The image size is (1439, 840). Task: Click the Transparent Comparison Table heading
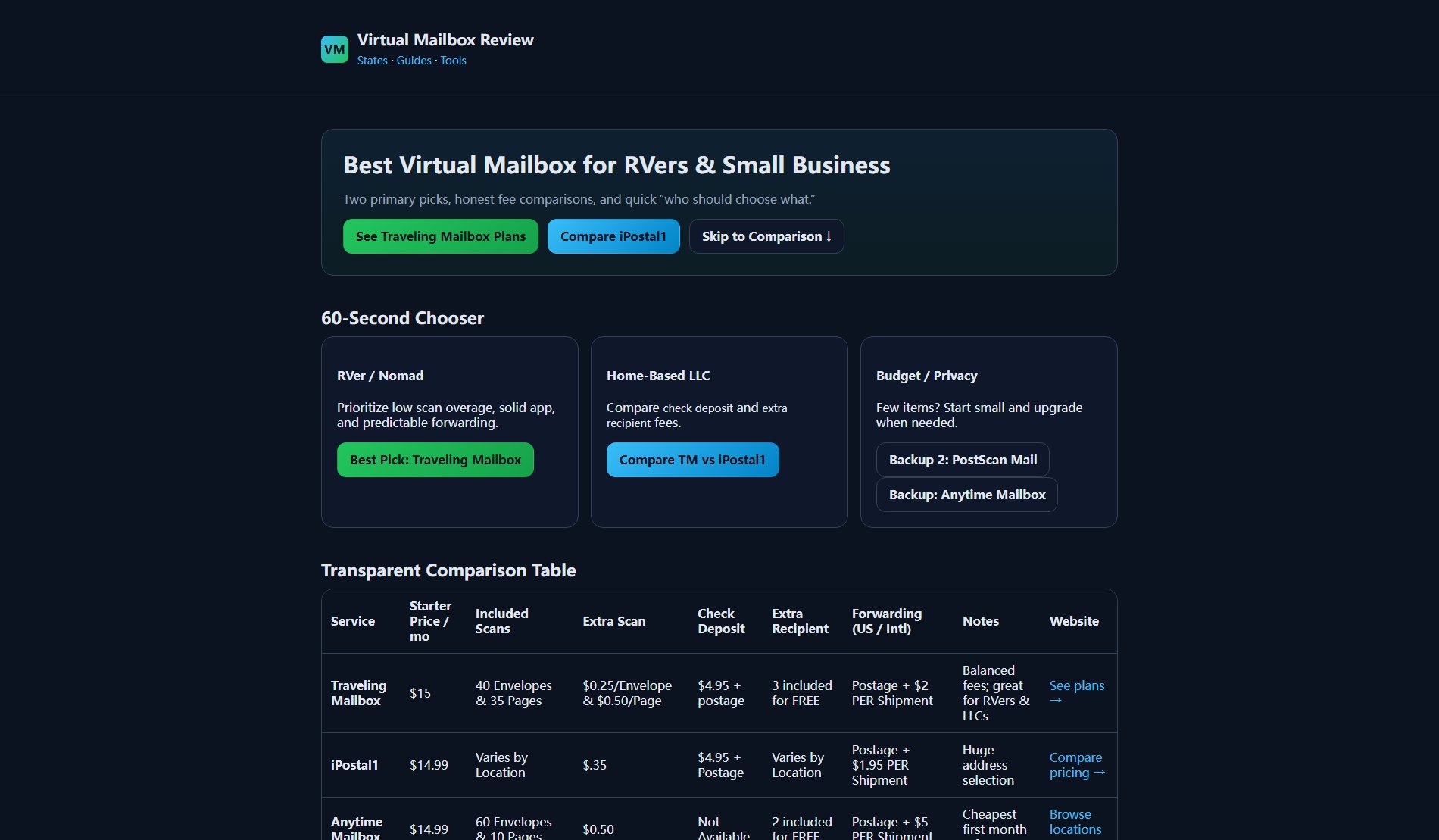[448, 570]
